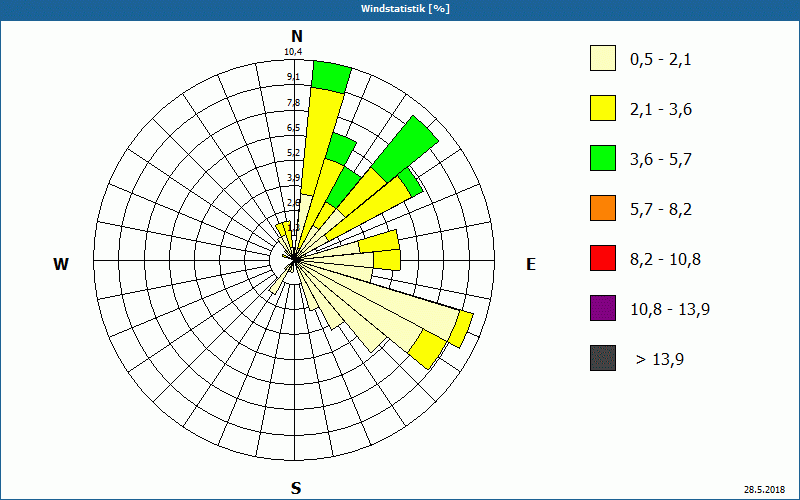Click the red 8,2 - 10,8 legend swatch
This screenshot has width=800, height=500.
tap(603, 258)
